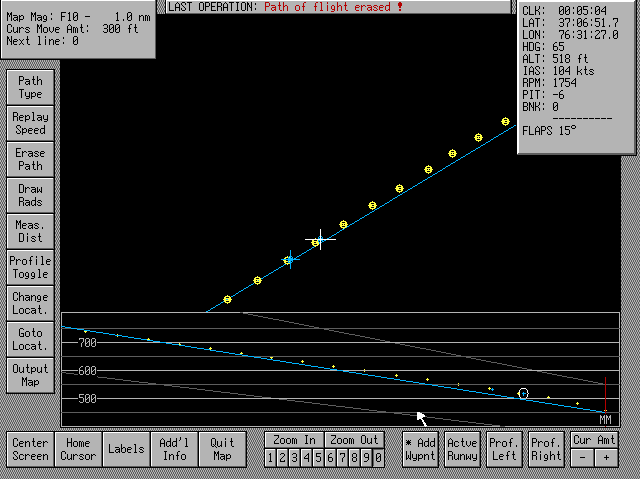Center the screen on cursor

click(x=30, y=449)
